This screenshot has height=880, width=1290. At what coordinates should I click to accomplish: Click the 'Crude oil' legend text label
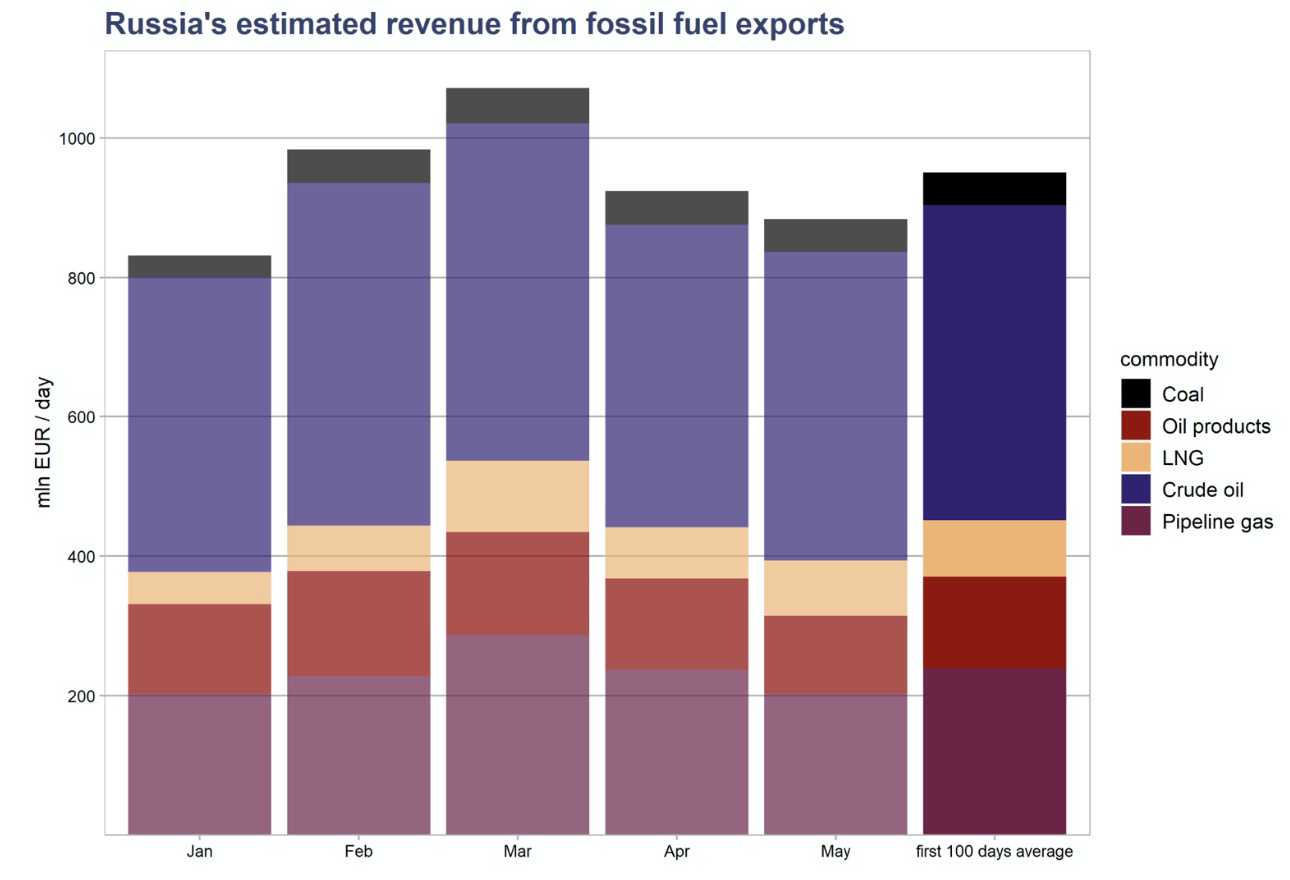pyautogui.click(x=1202, y=490)
